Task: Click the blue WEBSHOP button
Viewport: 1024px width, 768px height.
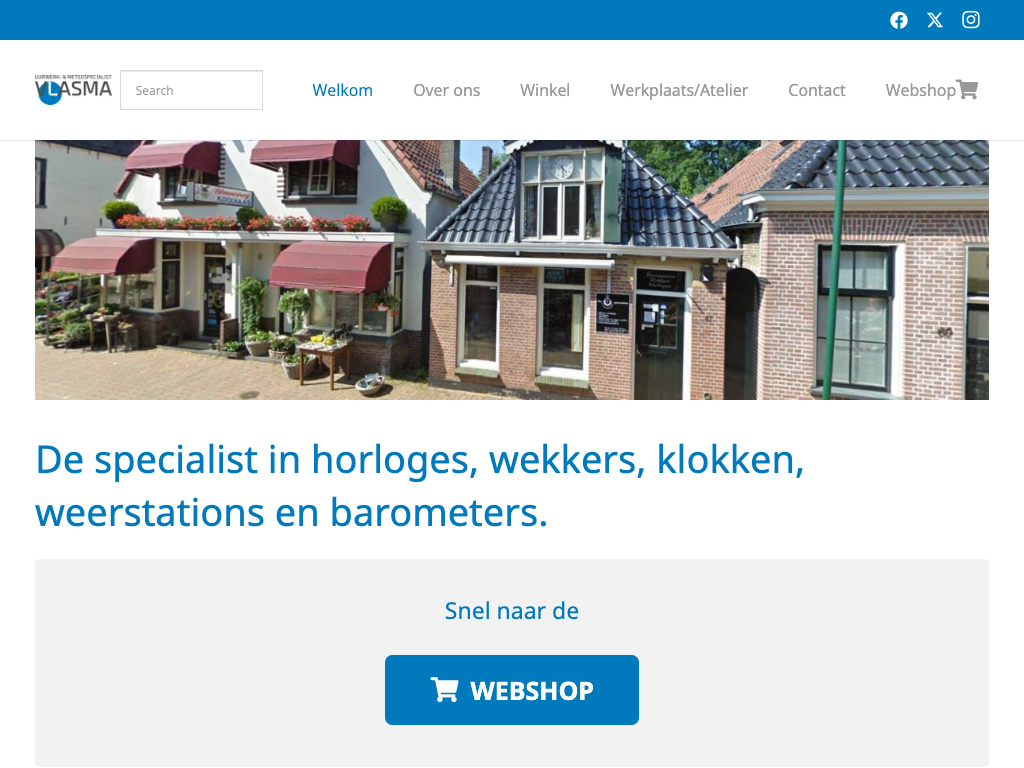Action: pyautogui.click(x=512, y=690)
